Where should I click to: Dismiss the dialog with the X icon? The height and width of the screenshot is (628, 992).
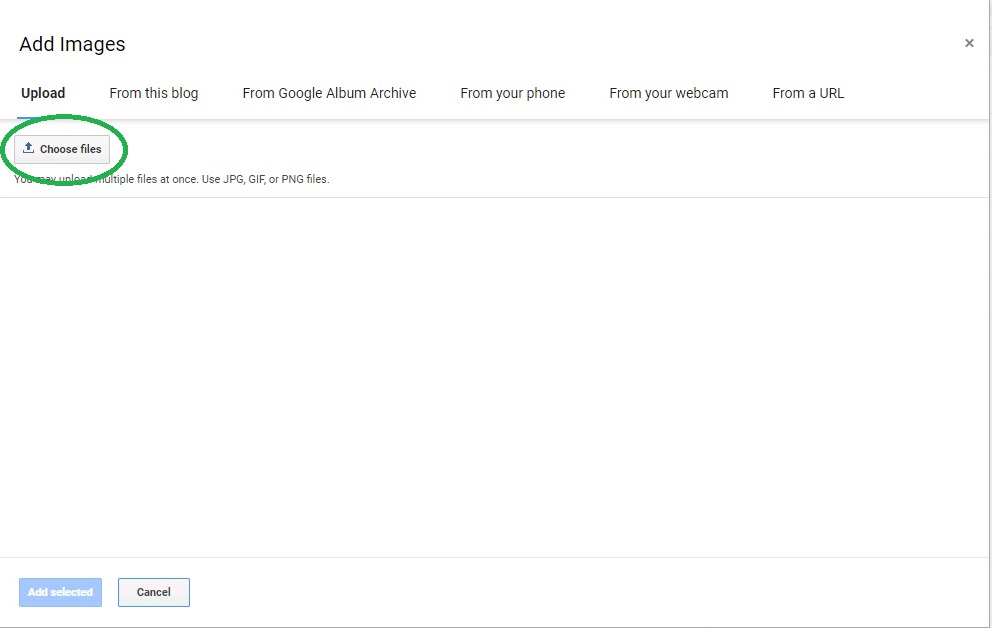tap(968, 43)
